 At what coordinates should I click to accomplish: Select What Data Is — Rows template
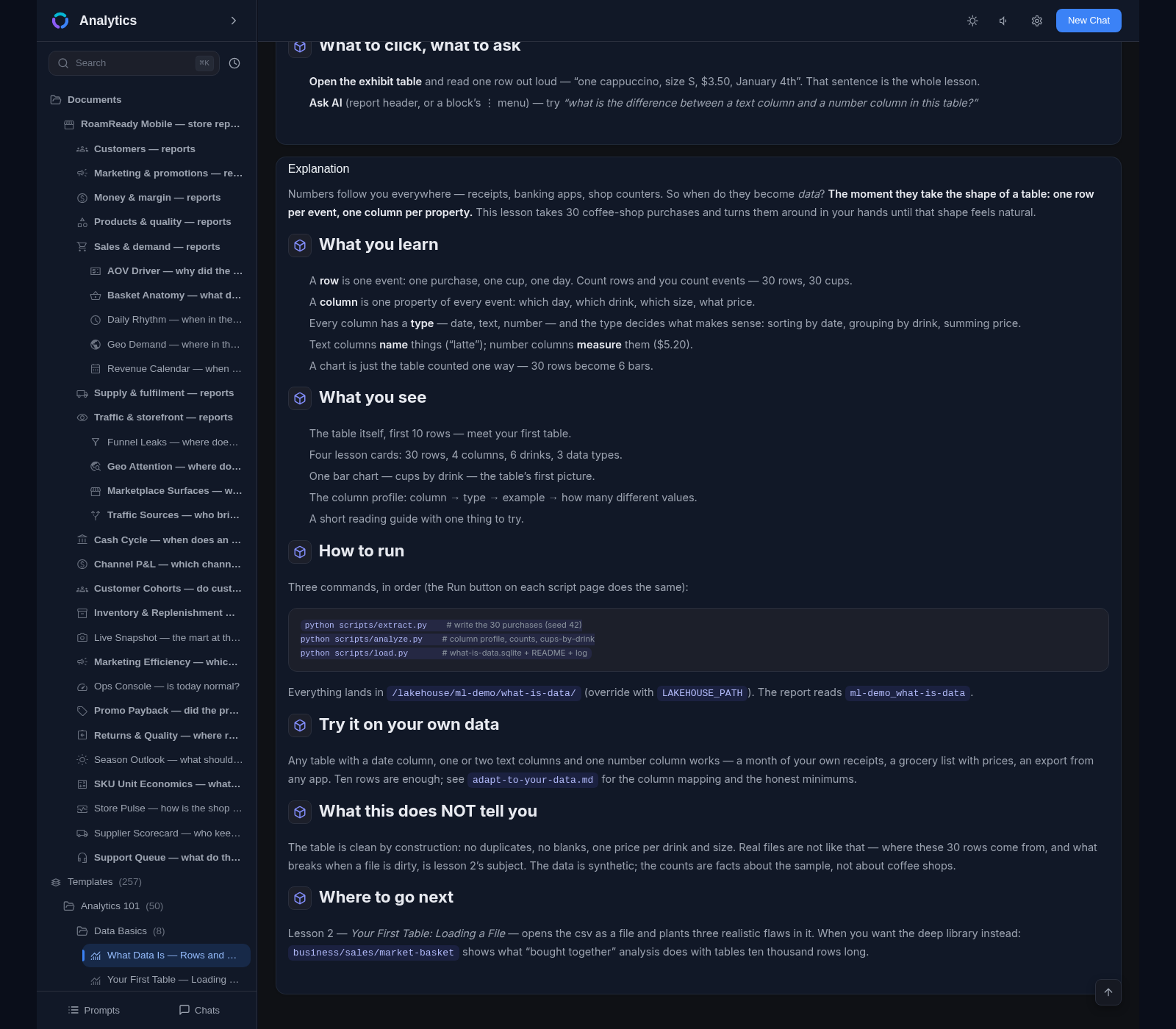(167, 955)
